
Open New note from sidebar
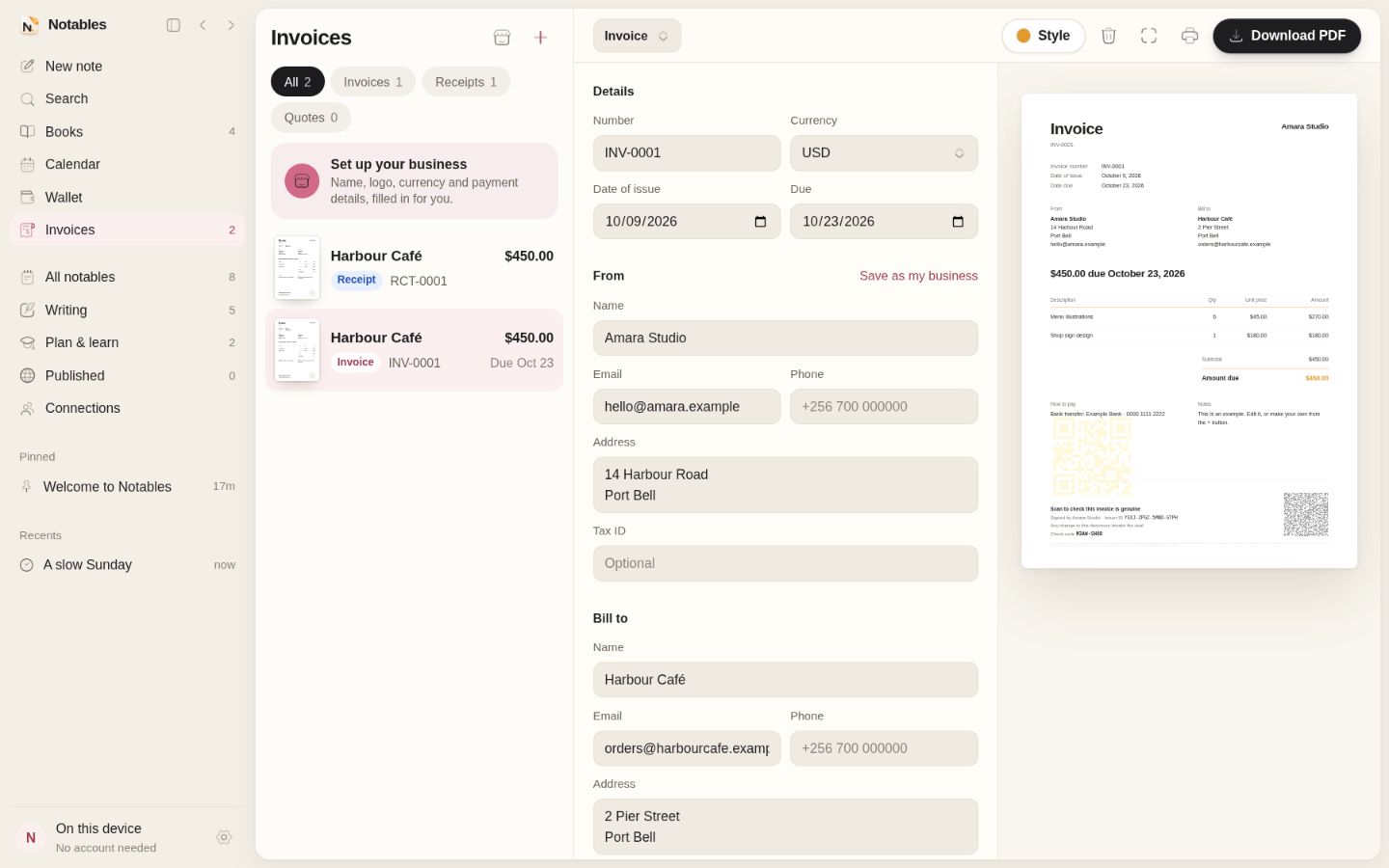pyautogui.click(x=127, y=67)
